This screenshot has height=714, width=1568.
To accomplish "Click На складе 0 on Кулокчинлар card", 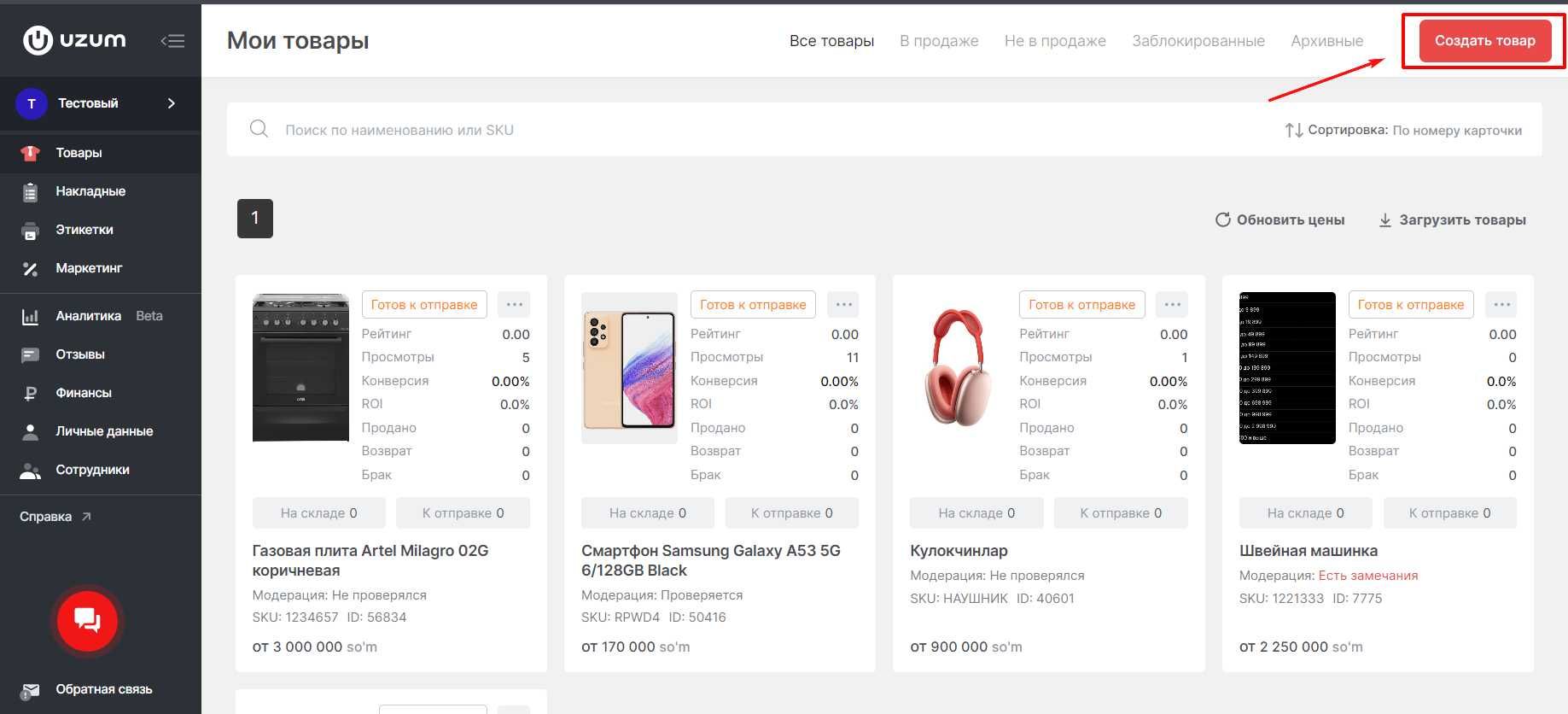I will (976, 513).
